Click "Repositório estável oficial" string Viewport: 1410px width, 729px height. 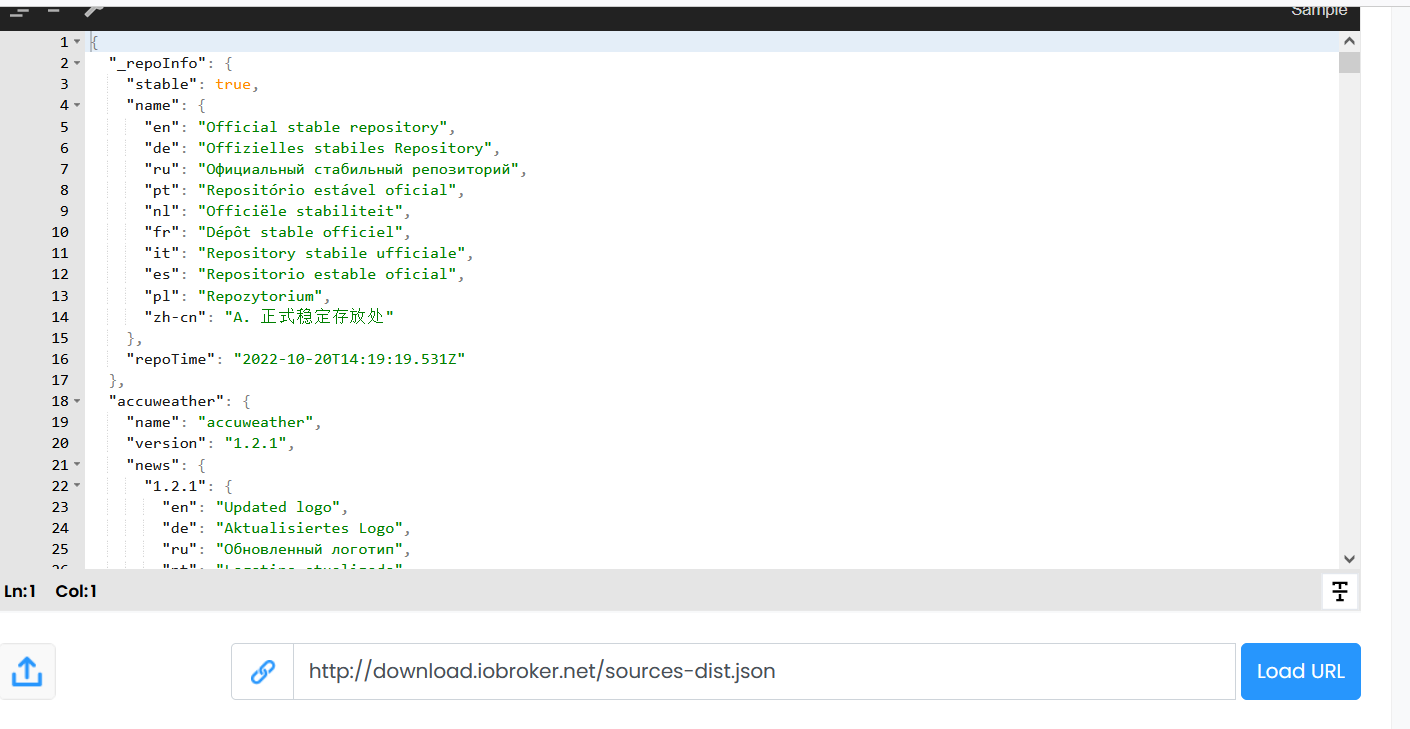coord(327,190)
